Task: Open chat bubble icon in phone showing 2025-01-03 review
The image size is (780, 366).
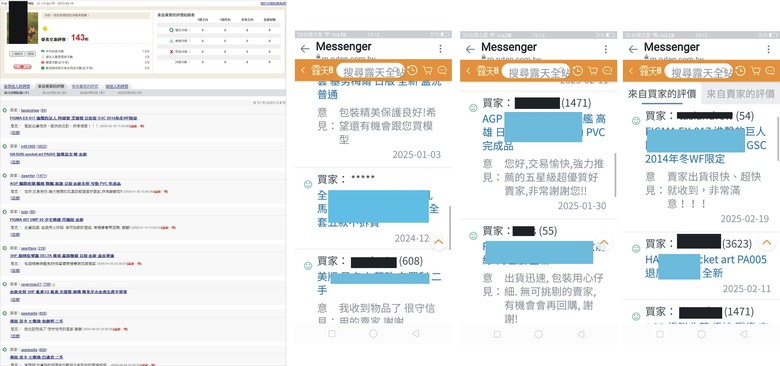Action: tap(442, 71)
